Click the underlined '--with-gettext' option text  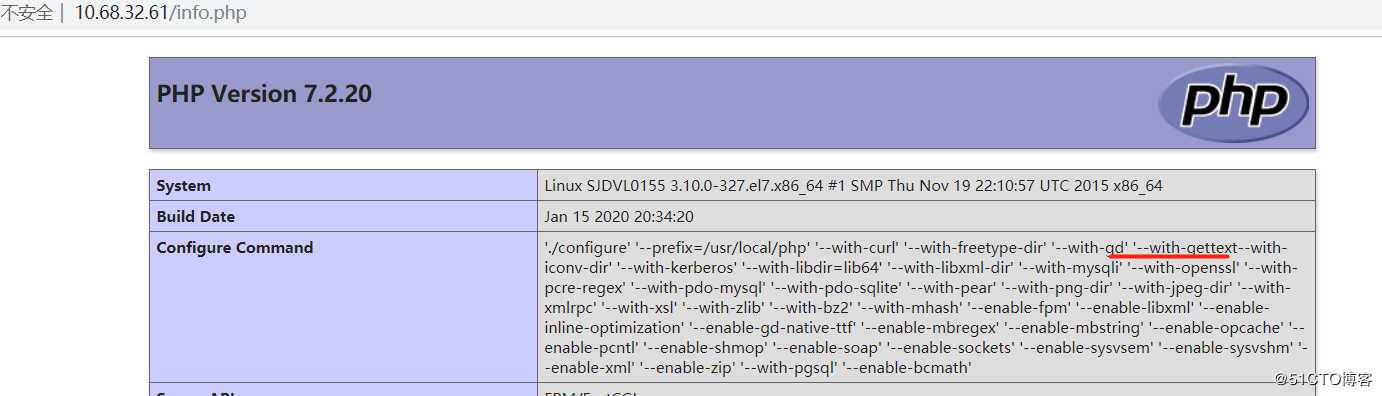pos(1185,248)
